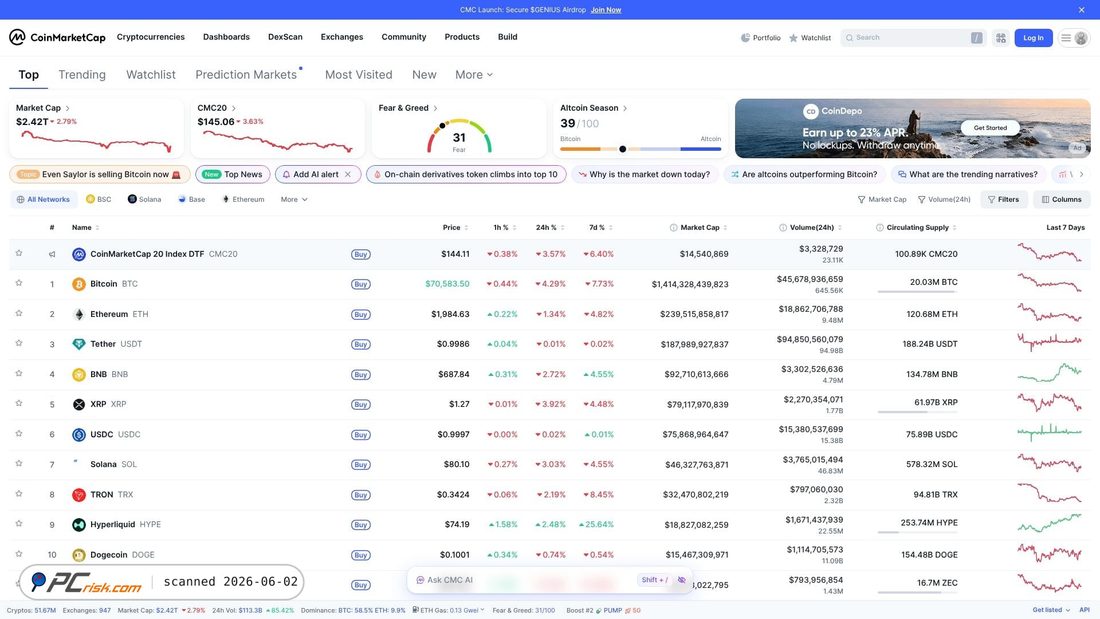
Task: Click the Altcoin Season slider marker
Action: tap(622, 149)
